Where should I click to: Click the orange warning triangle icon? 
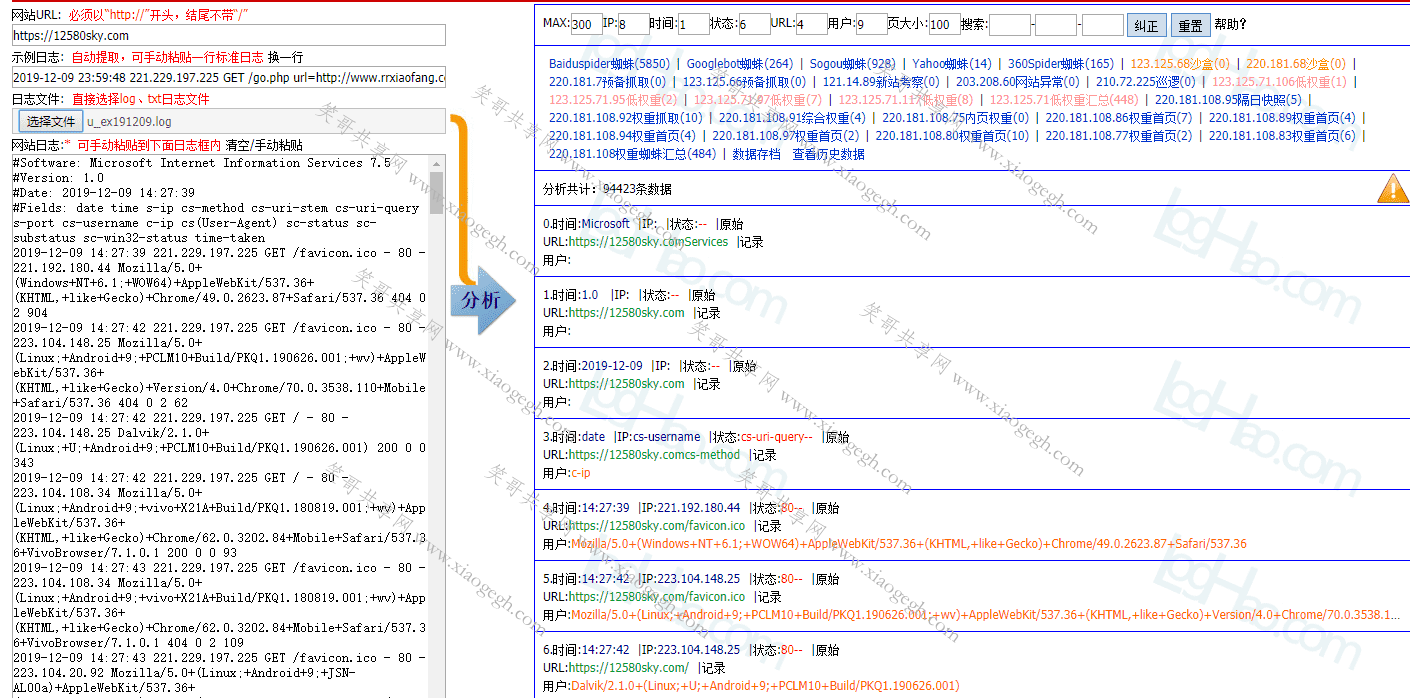(x=1392, y=188)
